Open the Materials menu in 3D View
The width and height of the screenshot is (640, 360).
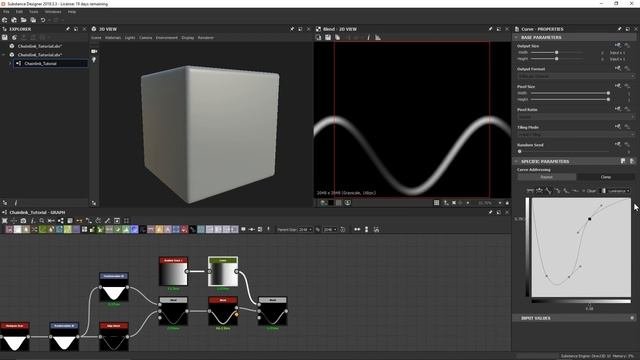113,38
